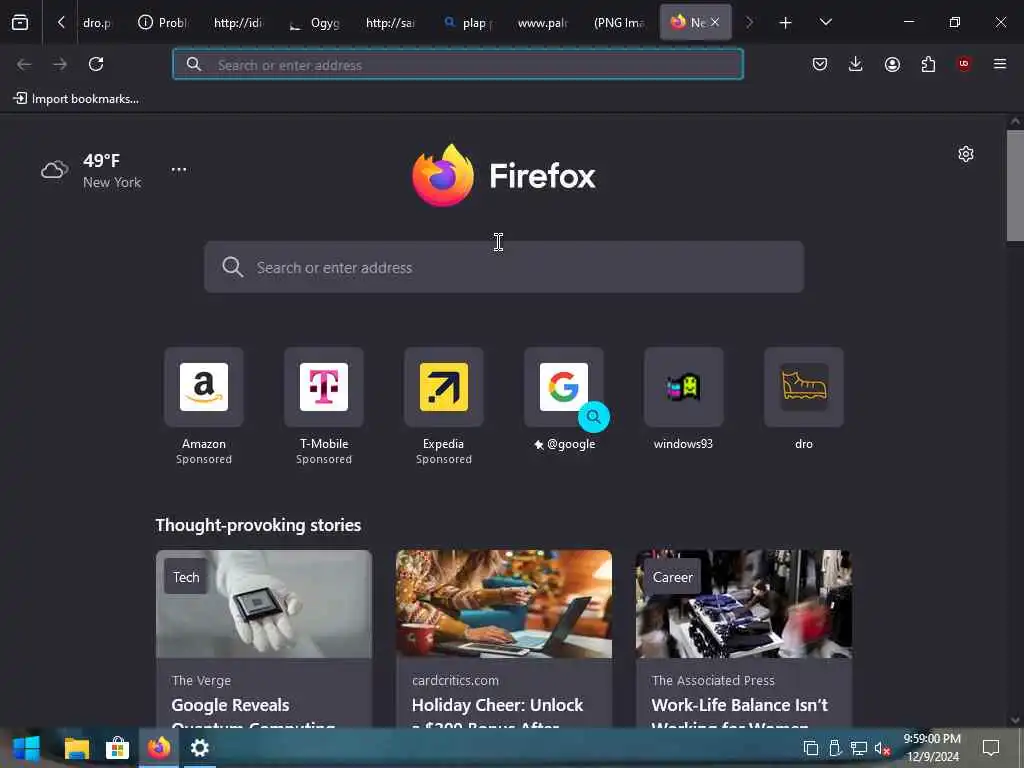Switch to the http://idi tab
Image resolution: width=1024 pixels, height=768 pixels.
pyautogui.click(x=238, y=23)
